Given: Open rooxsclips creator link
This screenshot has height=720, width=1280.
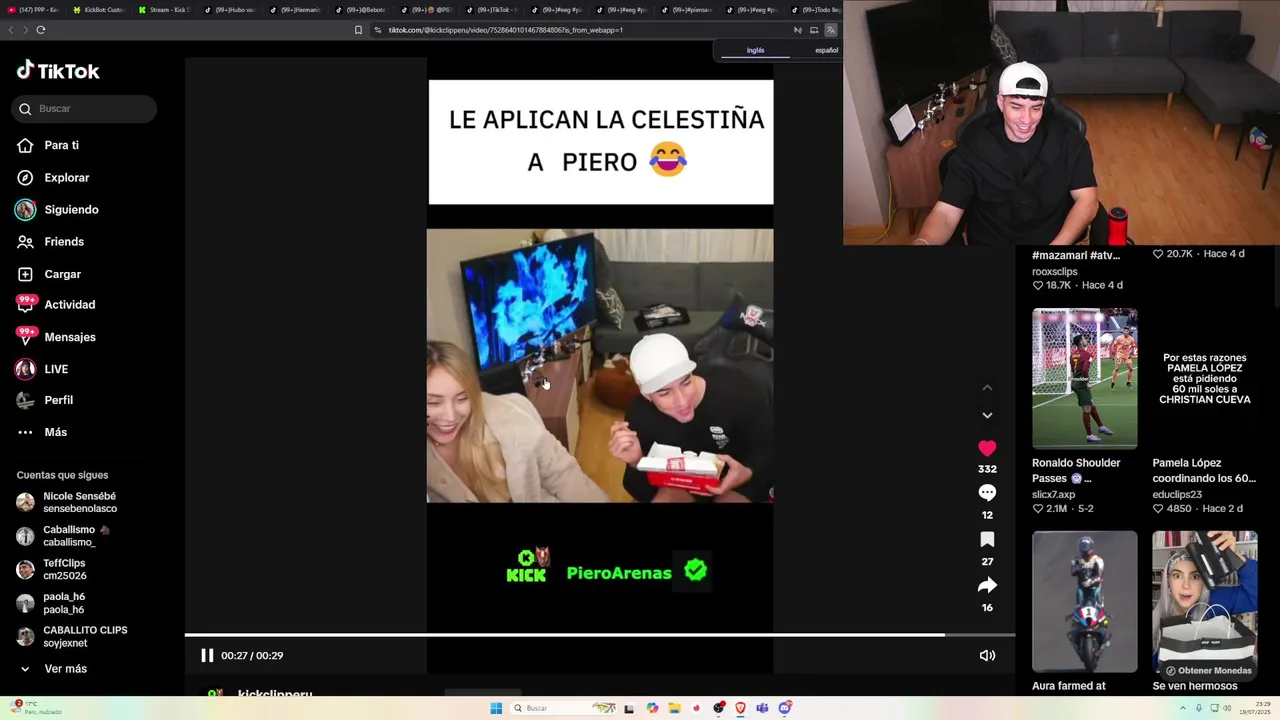Looking at the screenshot, I should pyautogui.click(x=1055, y=271).
